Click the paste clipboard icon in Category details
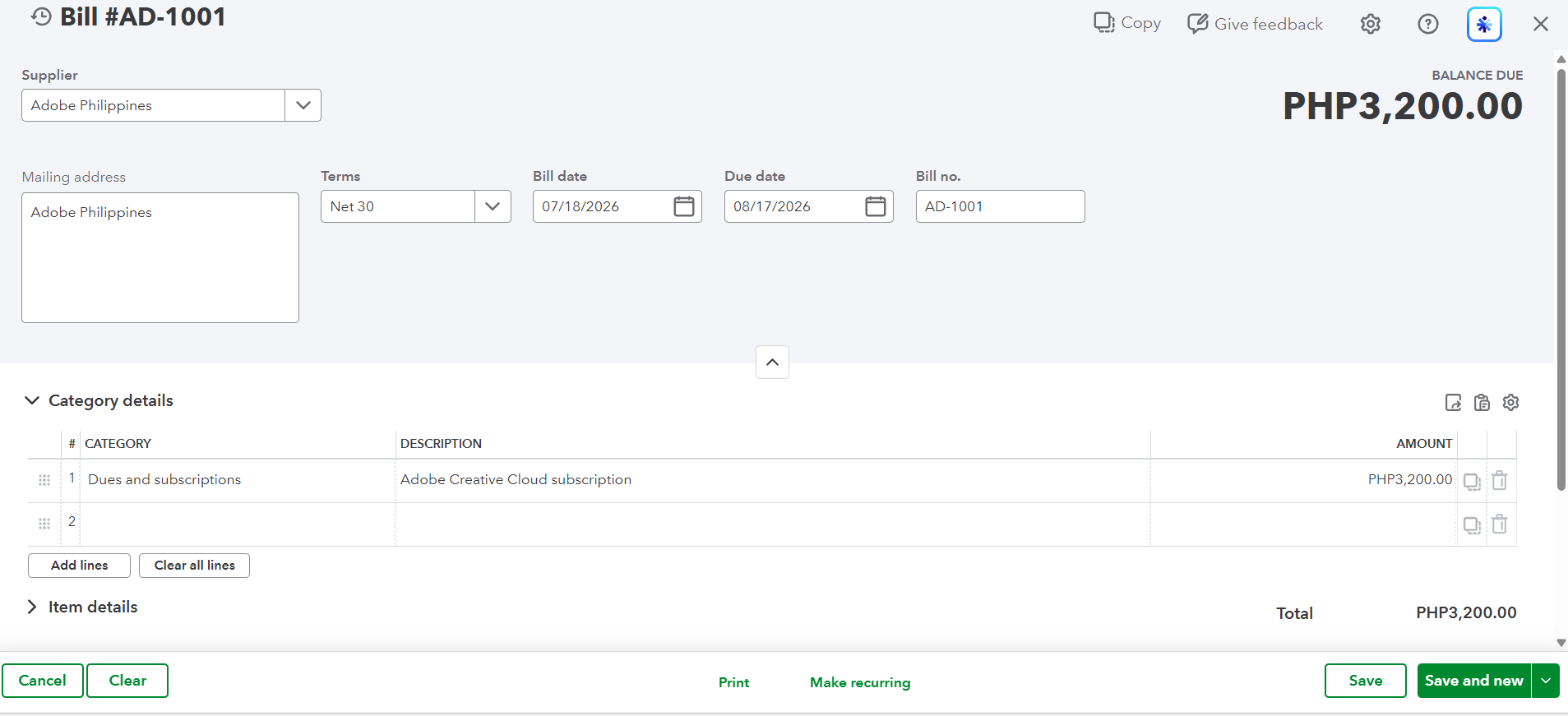1568x716 pixels. point(1482,402)
